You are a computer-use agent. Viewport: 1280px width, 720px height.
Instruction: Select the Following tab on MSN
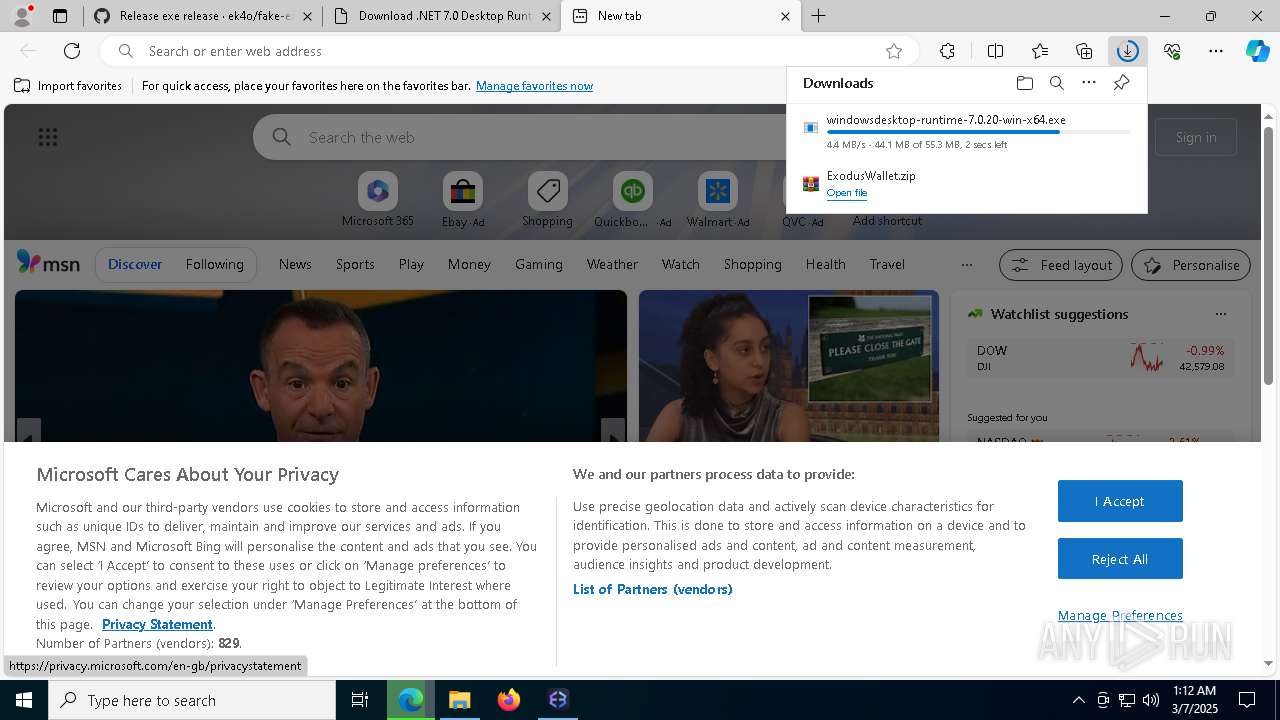point(214,264)
